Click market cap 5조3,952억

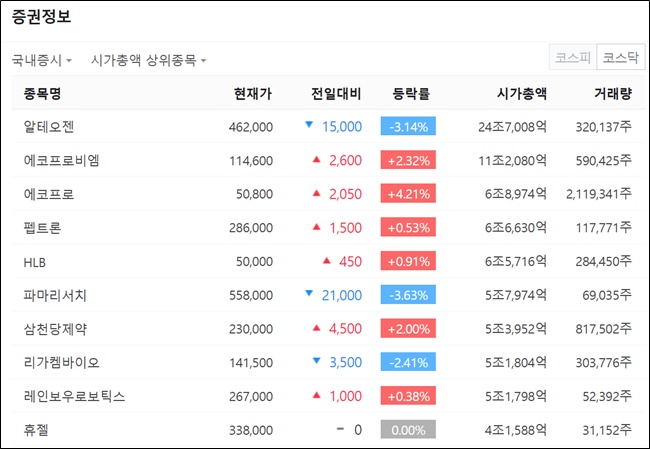[516, 329]
